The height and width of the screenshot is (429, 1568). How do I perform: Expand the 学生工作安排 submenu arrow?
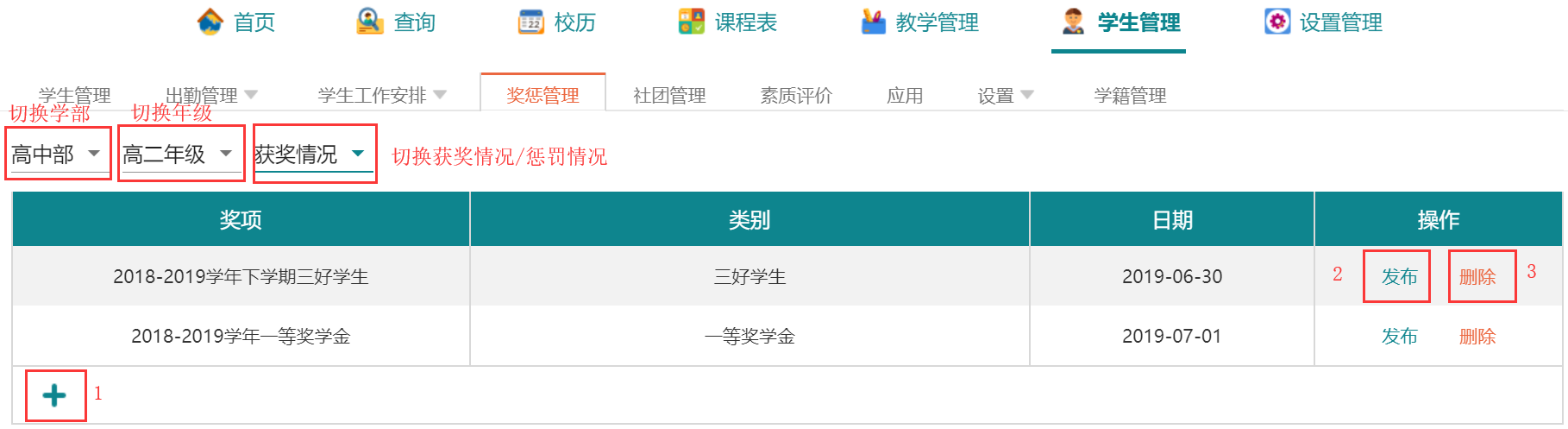click(x=440, y=94)
